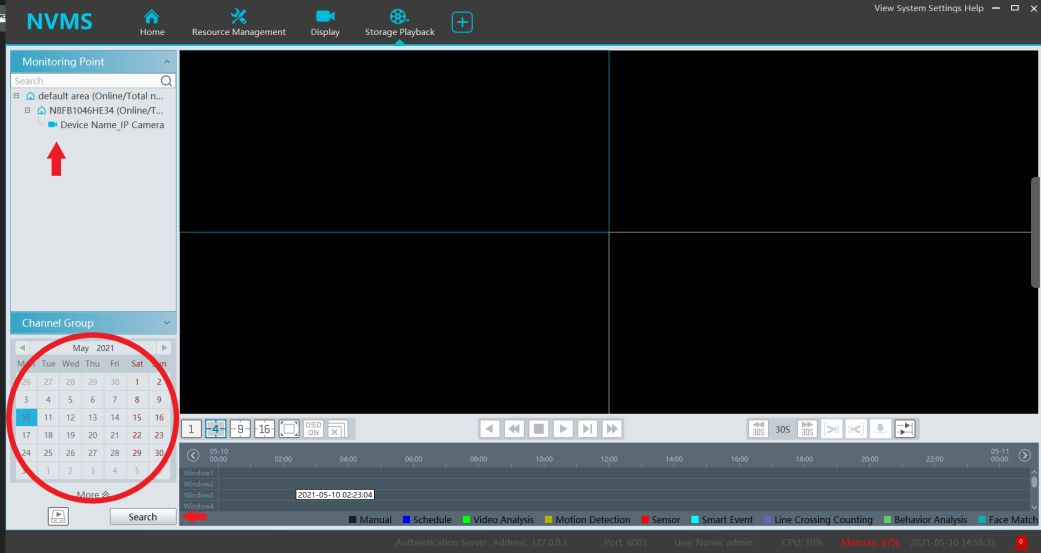This screenshot has height=553, width=1041.
Task: Click the add new tab plus icon
Action: (461, 22)
